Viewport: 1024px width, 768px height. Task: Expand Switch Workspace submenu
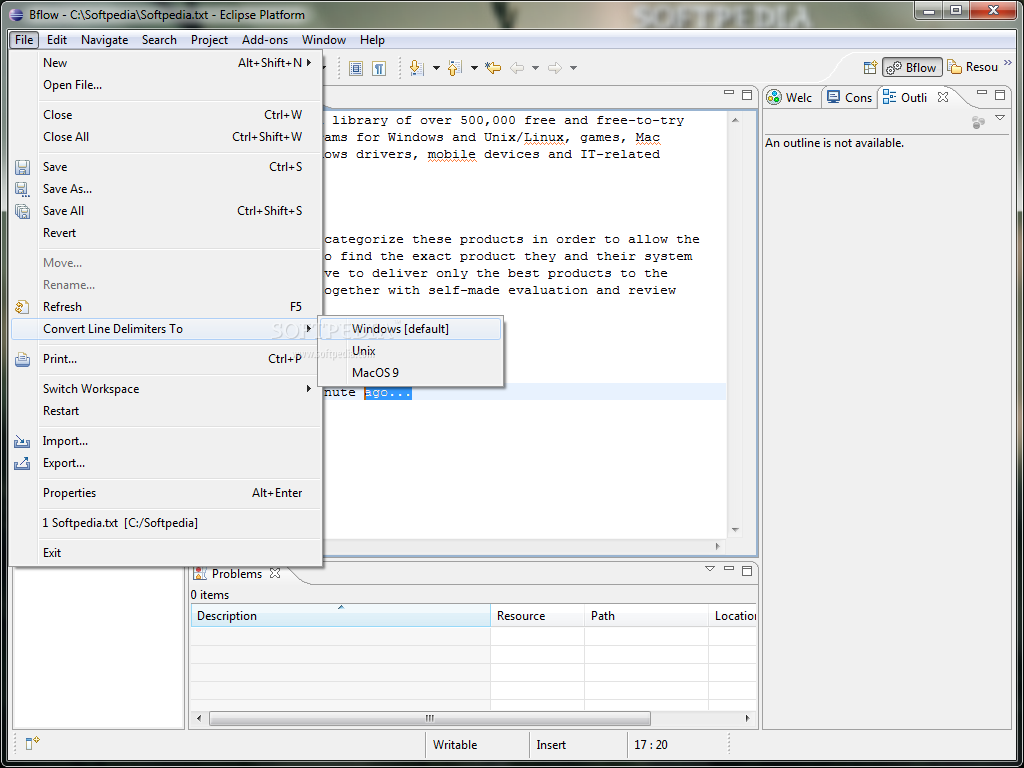167,389
